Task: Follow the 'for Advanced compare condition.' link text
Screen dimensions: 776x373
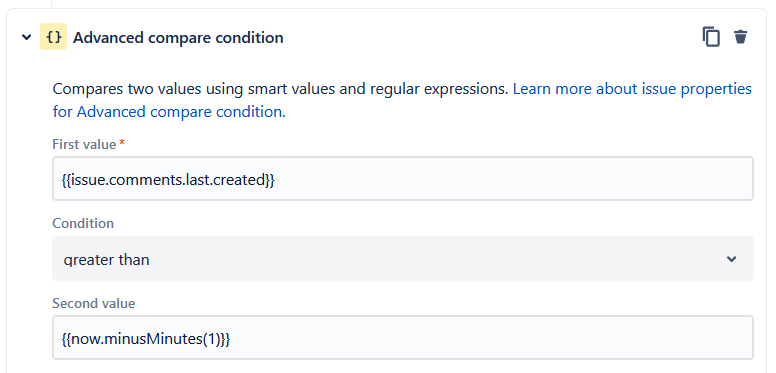Action: (x=169, y=112)
